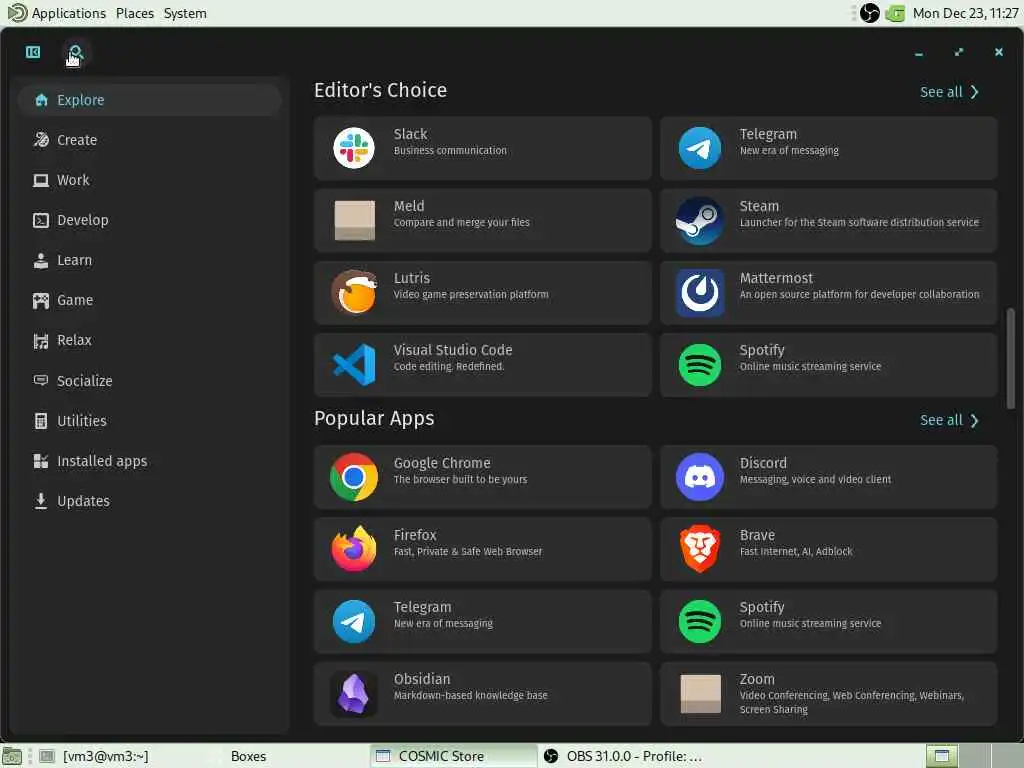Toggle the sidebar navigation panel icon
This screenshot has height=768, width=1024.
point(33,52)
